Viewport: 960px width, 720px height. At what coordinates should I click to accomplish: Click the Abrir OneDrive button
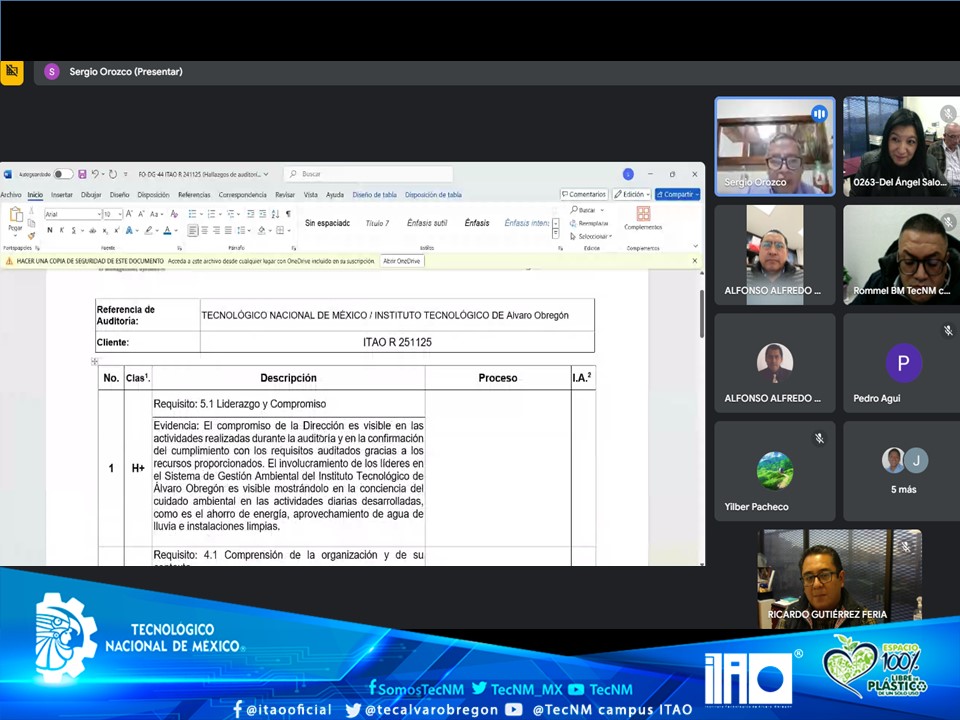tap(402, 261)
